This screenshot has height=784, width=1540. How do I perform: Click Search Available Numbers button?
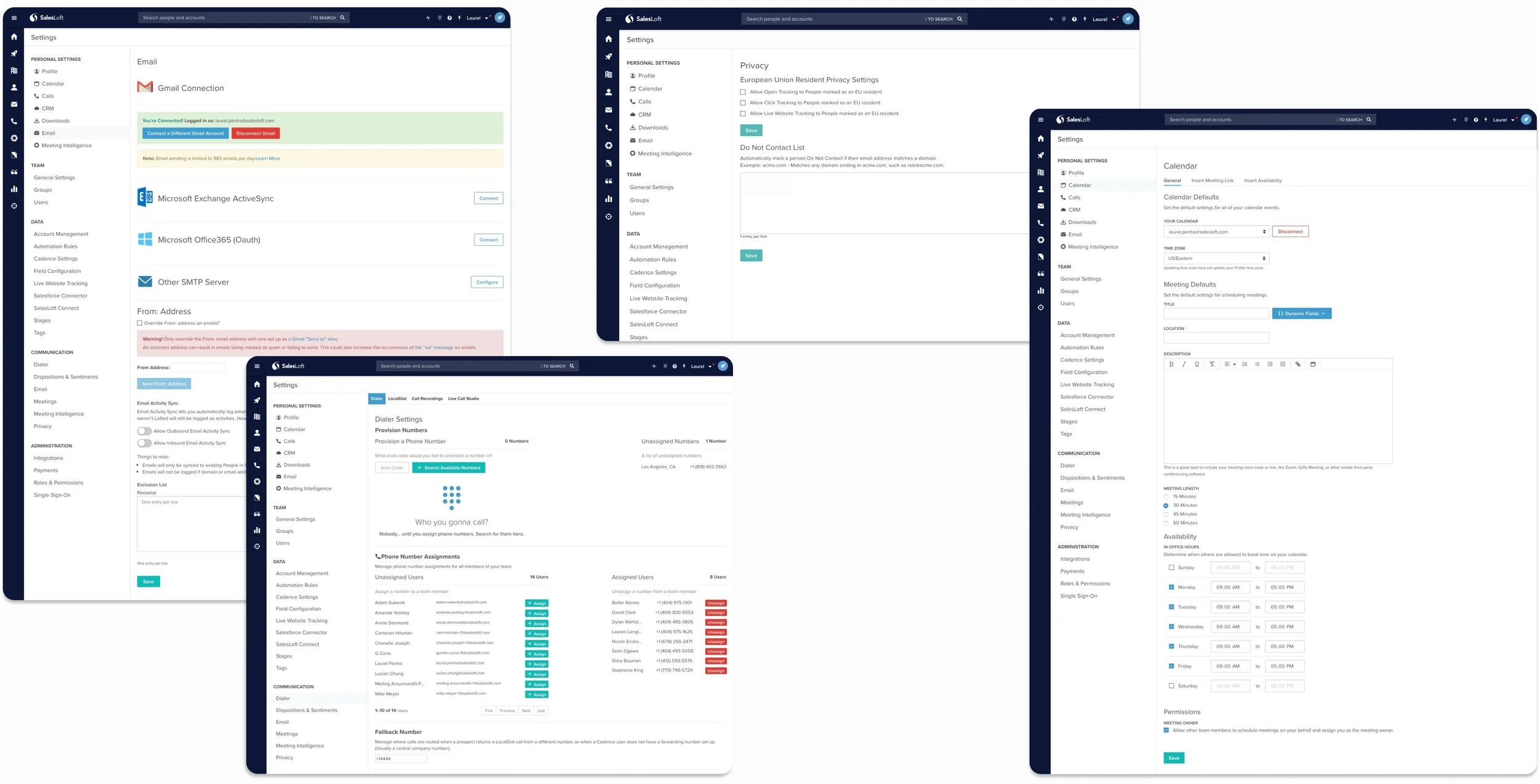tap(448, 468)
